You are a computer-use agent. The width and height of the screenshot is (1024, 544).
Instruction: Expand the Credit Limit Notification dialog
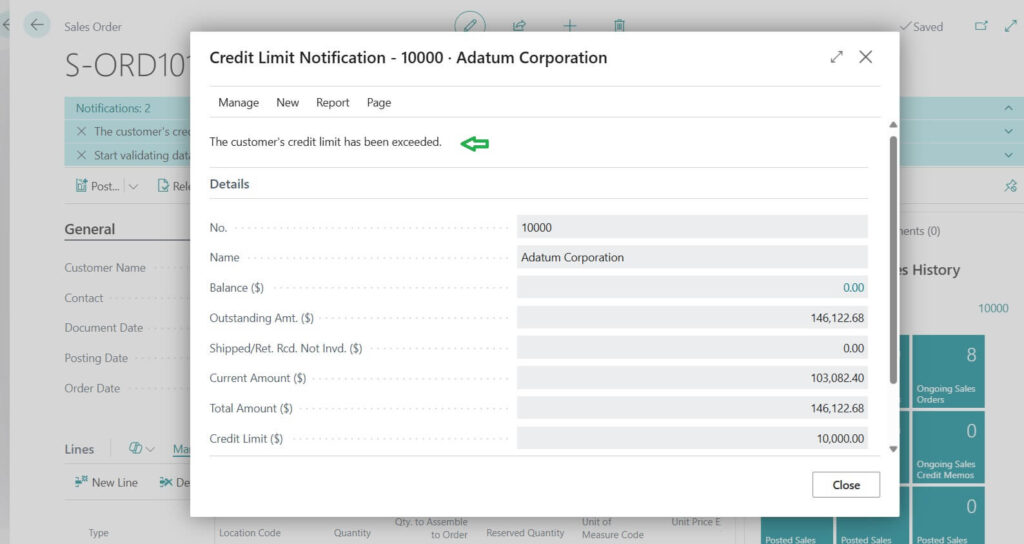[x=837, y=57]
